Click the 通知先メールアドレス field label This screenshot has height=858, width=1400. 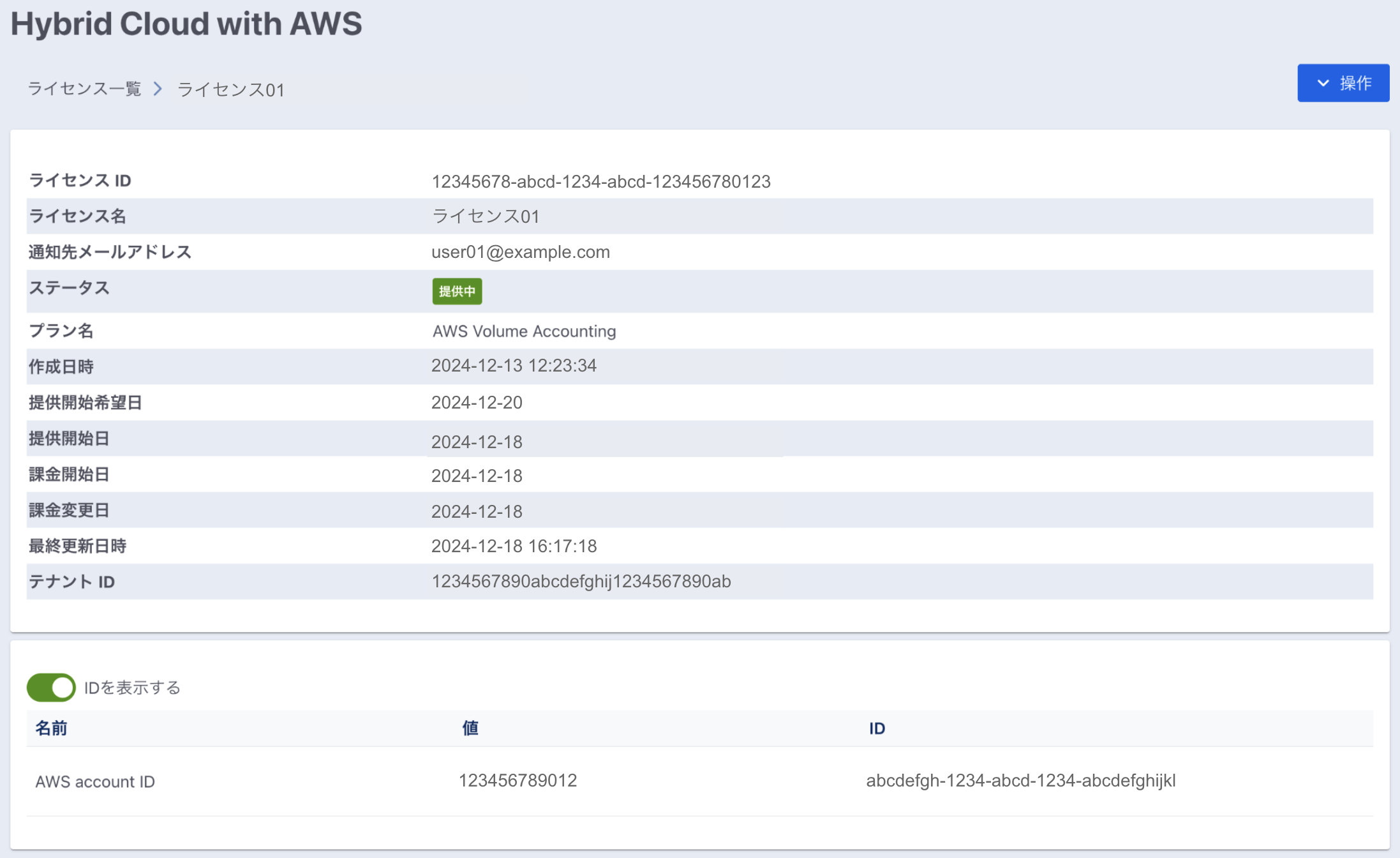pyautogui.click(x=110, y=252)
